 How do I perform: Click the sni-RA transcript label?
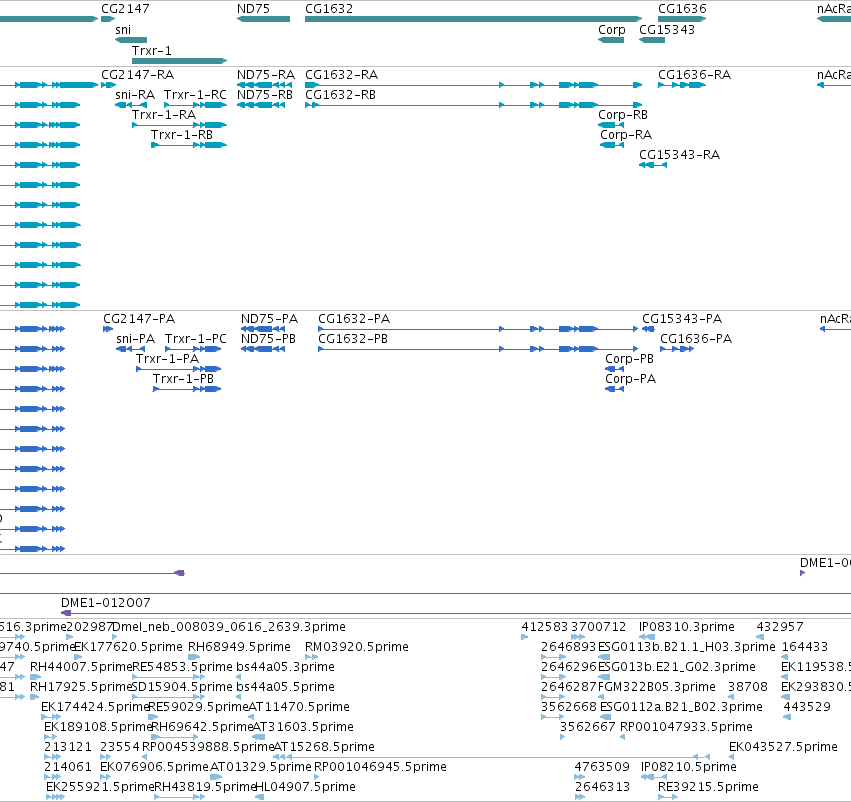click(x=135, y=95)
